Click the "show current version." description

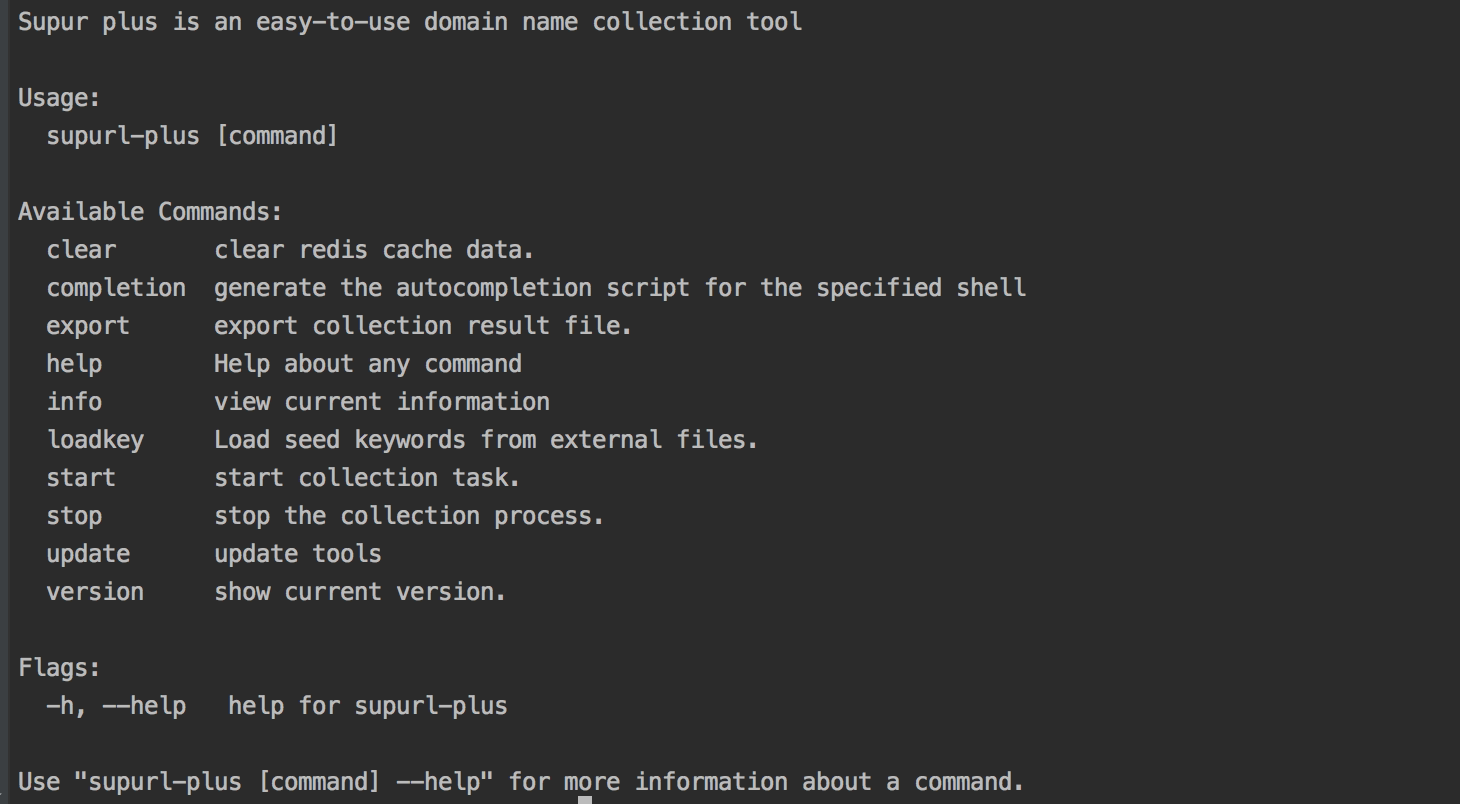360,592
